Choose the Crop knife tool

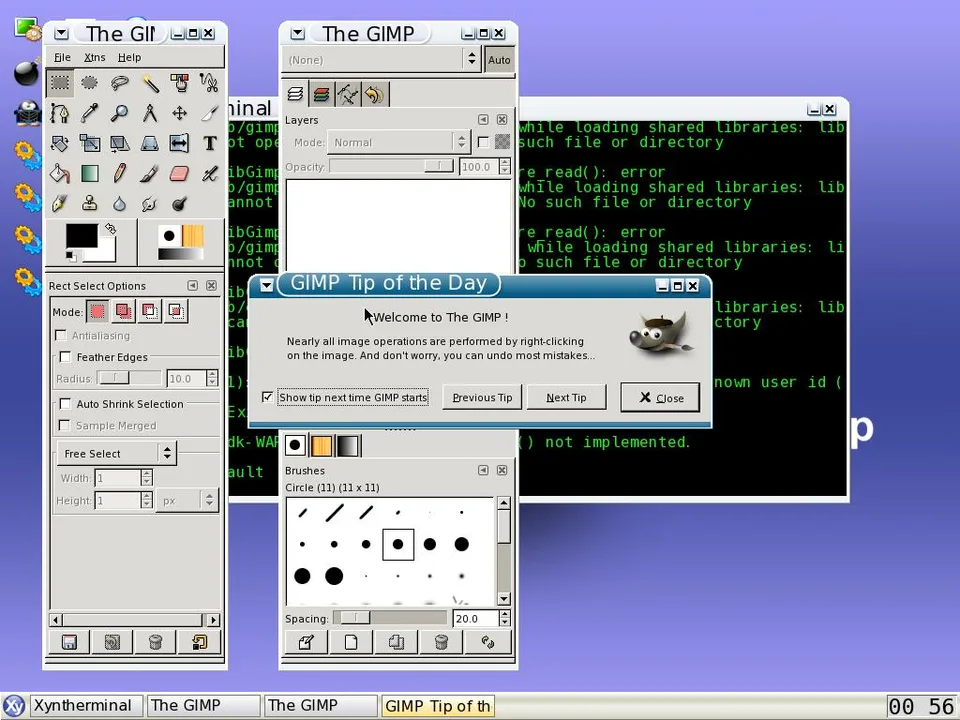(209, 113)
